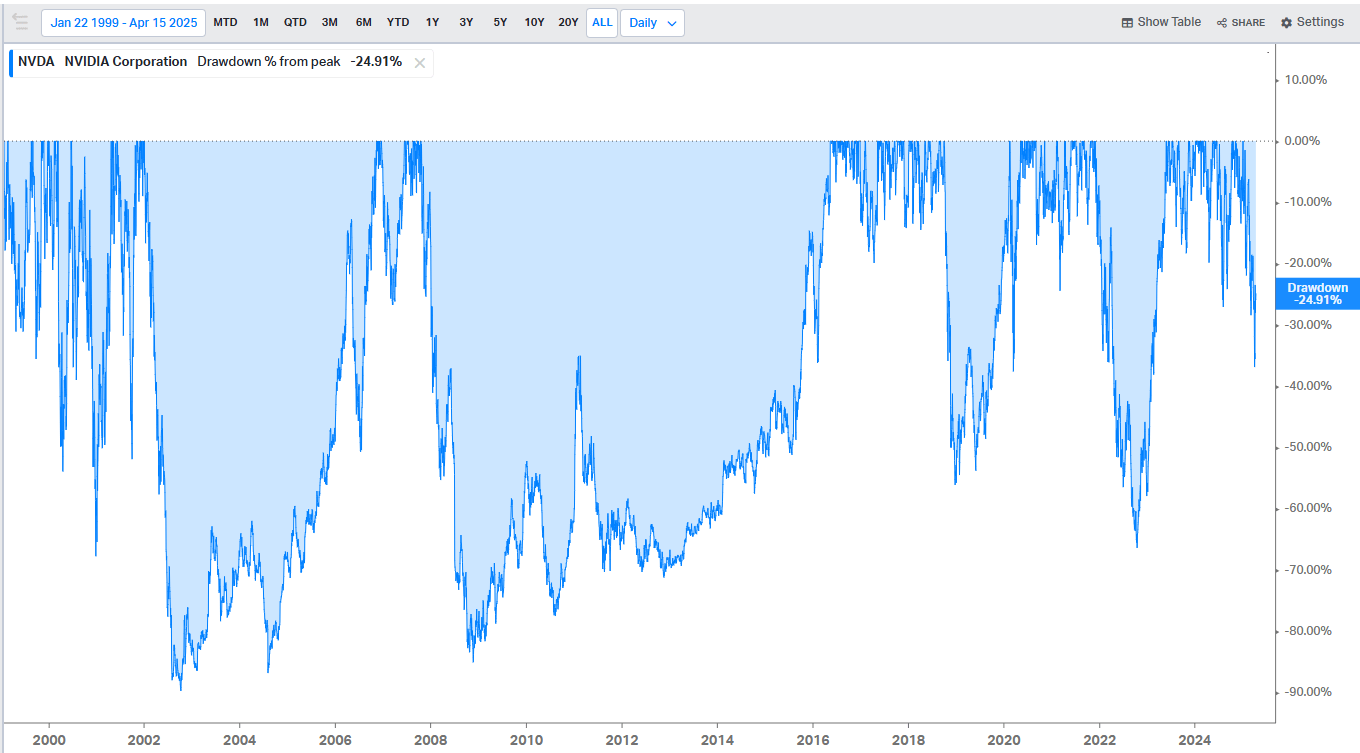Collapse the left sidebar panel
The width and height of the screenshot is (1360, 753).
(x=19, y=21)
